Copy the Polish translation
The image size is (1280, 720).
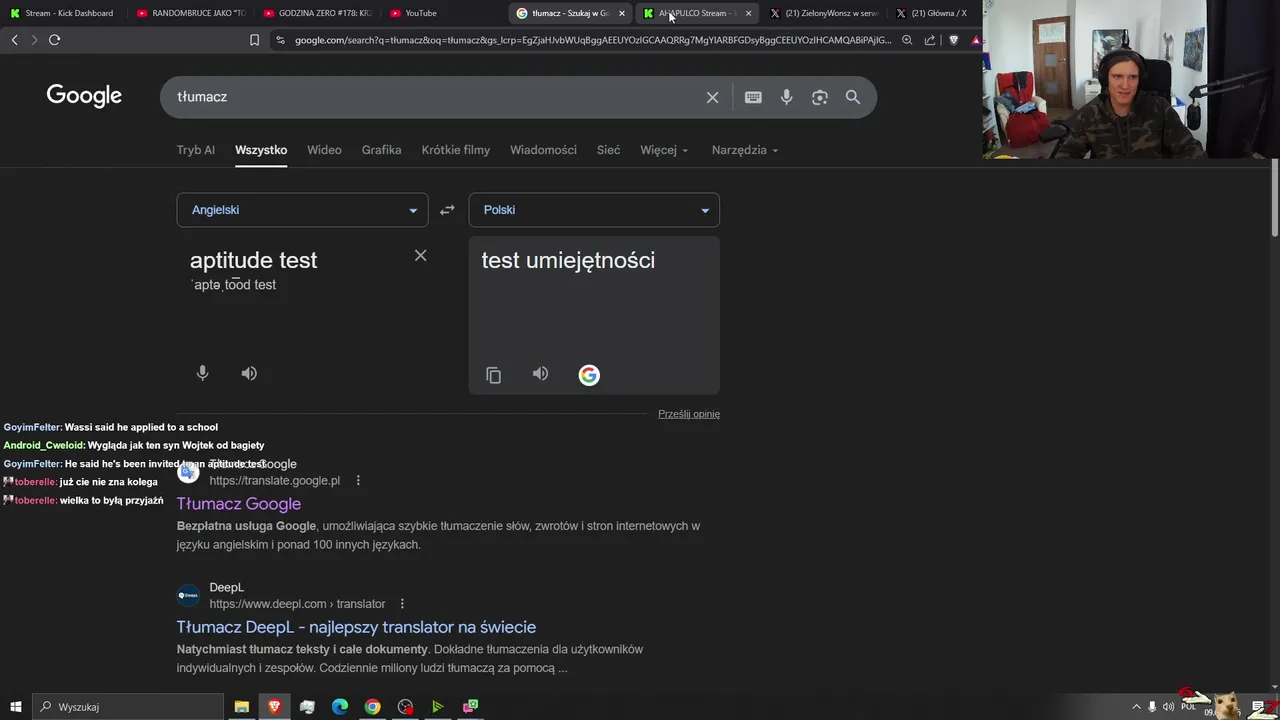point(493,375)
